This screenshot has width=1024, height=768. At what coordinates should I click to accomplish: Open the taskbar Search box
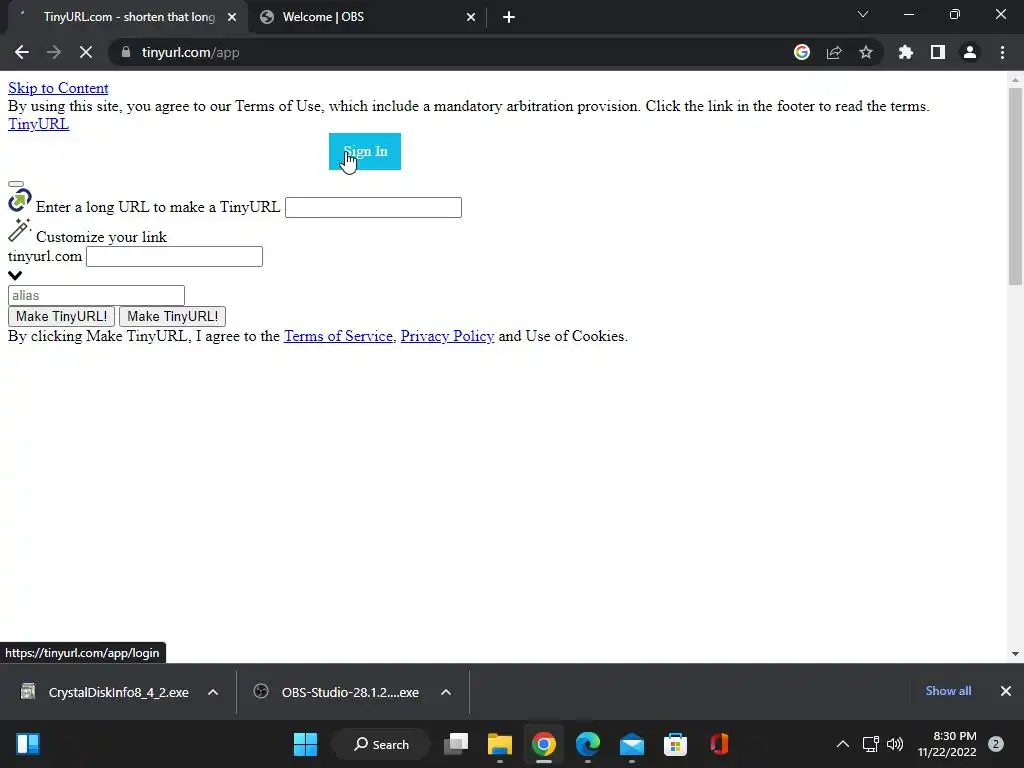coord(381,744)
